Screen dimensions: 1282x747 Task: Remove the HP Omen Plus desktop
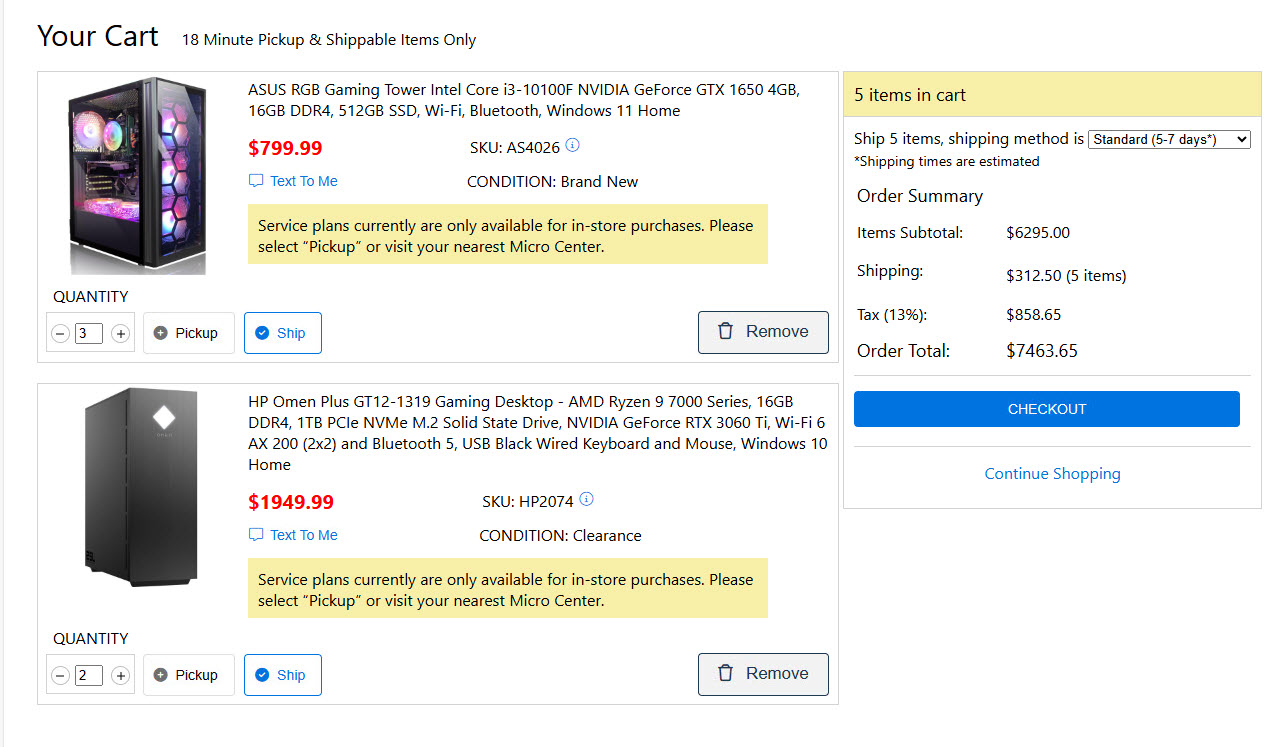[x=763, y=674]
